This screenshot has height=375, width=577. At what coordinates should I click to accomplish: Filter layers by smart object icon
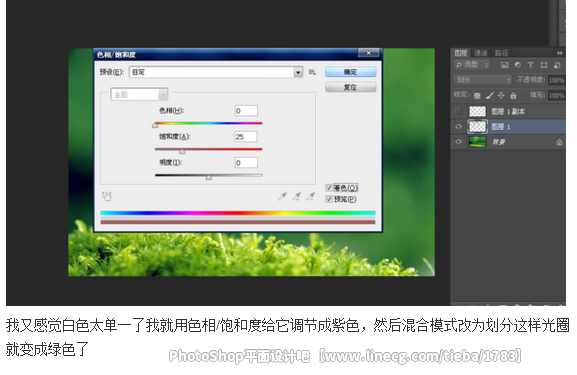point(557,65)
